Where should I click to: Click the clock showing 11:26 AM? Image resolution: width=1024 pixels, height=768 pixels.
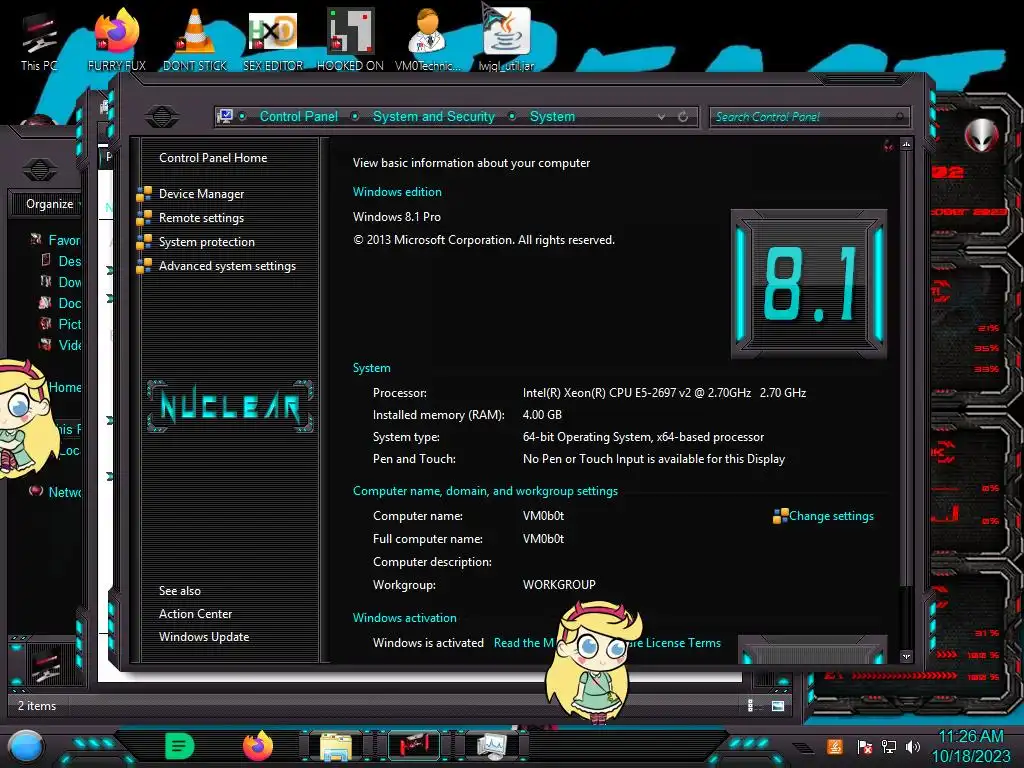click(970, 737)
